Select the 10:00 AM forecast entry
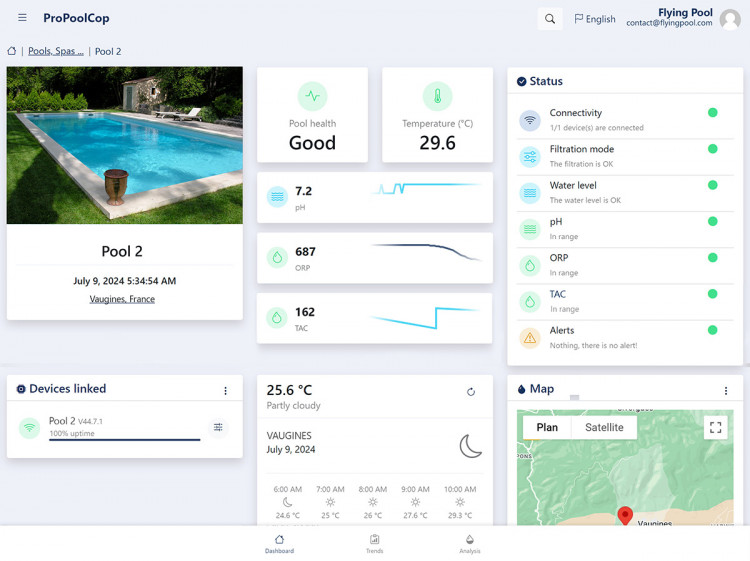This screenshot has width=750, height=561. pyautogui.click(x=460, y=502)
